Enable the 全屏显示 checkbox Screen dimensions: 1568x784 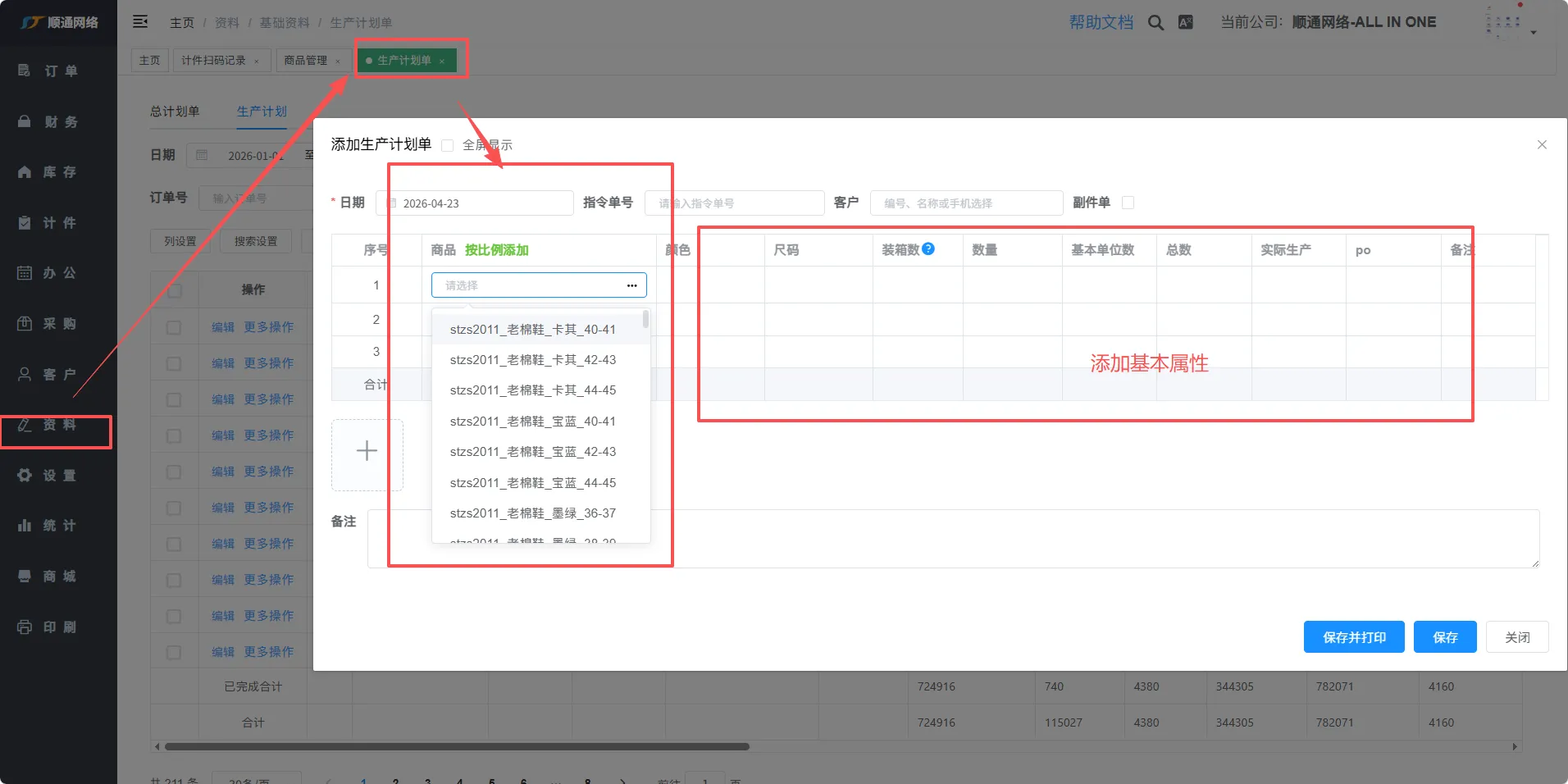pos(448,145)
